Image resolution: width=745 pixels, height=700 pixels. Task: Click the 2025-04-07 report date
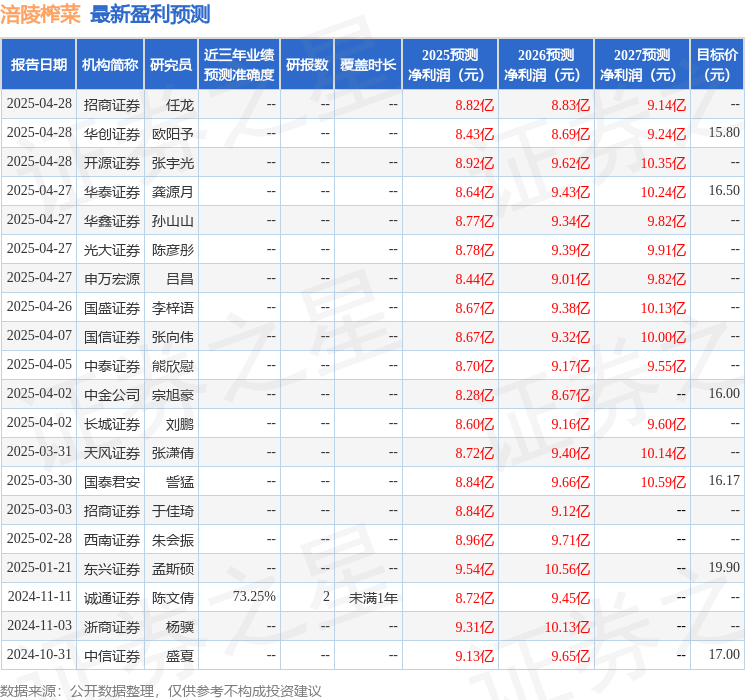coord(39,335)
